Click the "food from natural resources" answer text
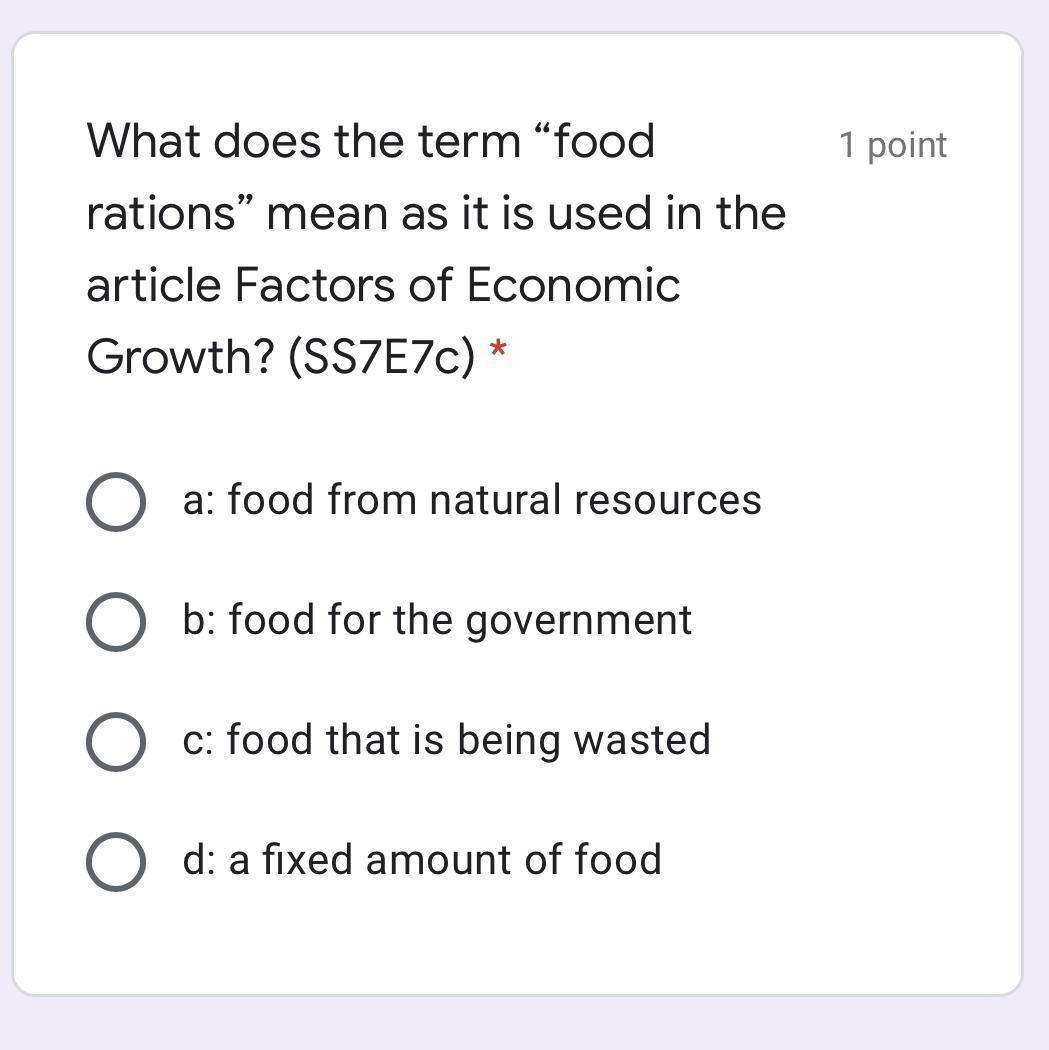The height and width of the screenshot is (1050, 1049). tap(494, 500)
